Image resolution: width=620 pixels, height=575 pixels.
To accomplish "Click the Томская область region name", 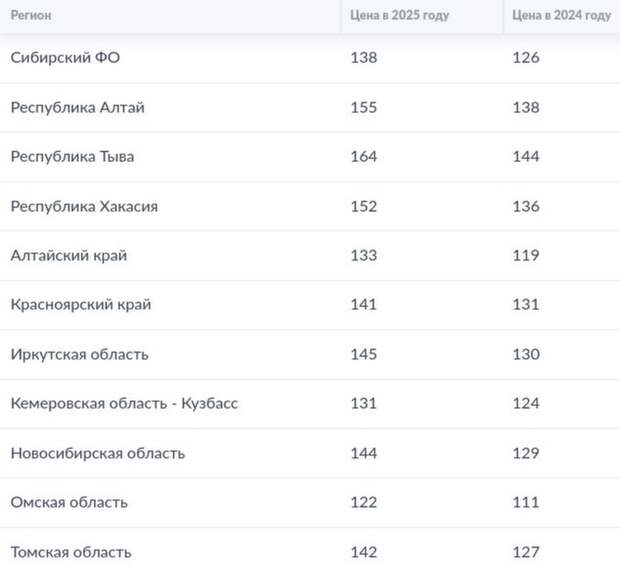I will point(71,552).
